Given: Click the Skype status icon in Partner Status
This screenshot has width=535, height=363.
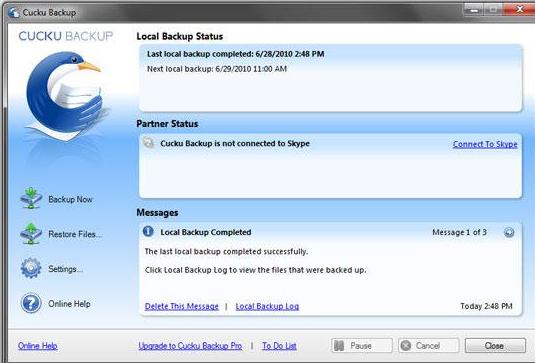Looking at the screenshot, I should (x=148, y=143).
